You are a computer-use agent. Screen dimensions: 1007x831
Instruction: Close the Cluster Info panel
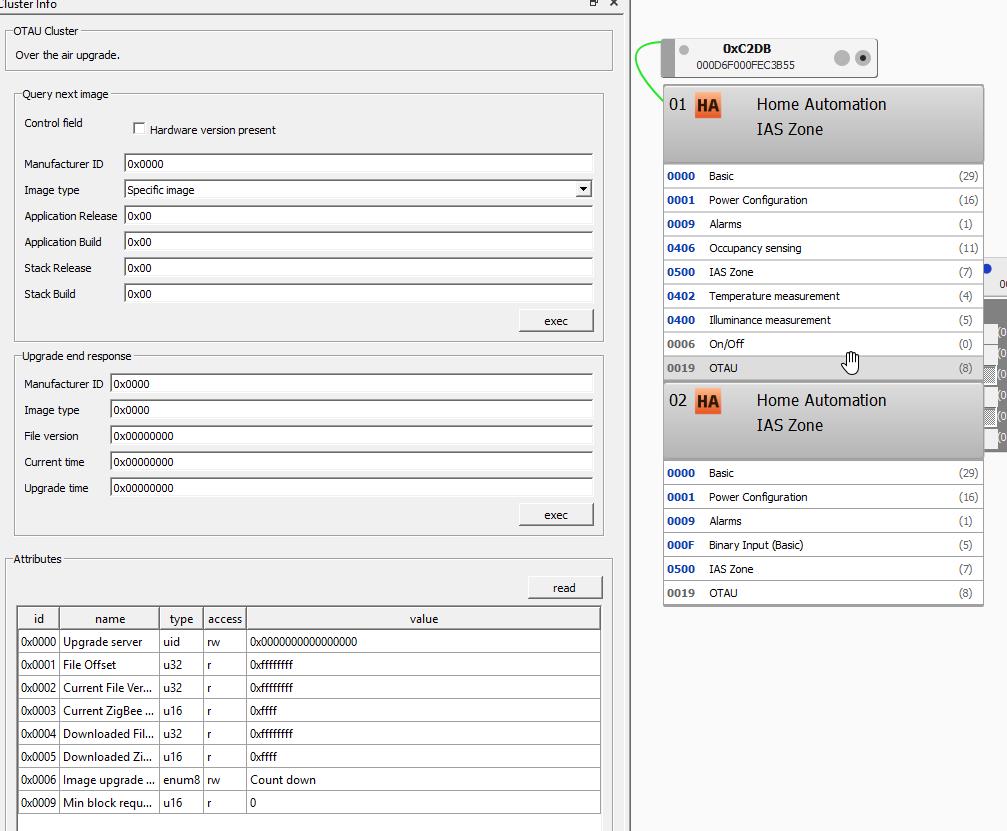coord(613,3)
